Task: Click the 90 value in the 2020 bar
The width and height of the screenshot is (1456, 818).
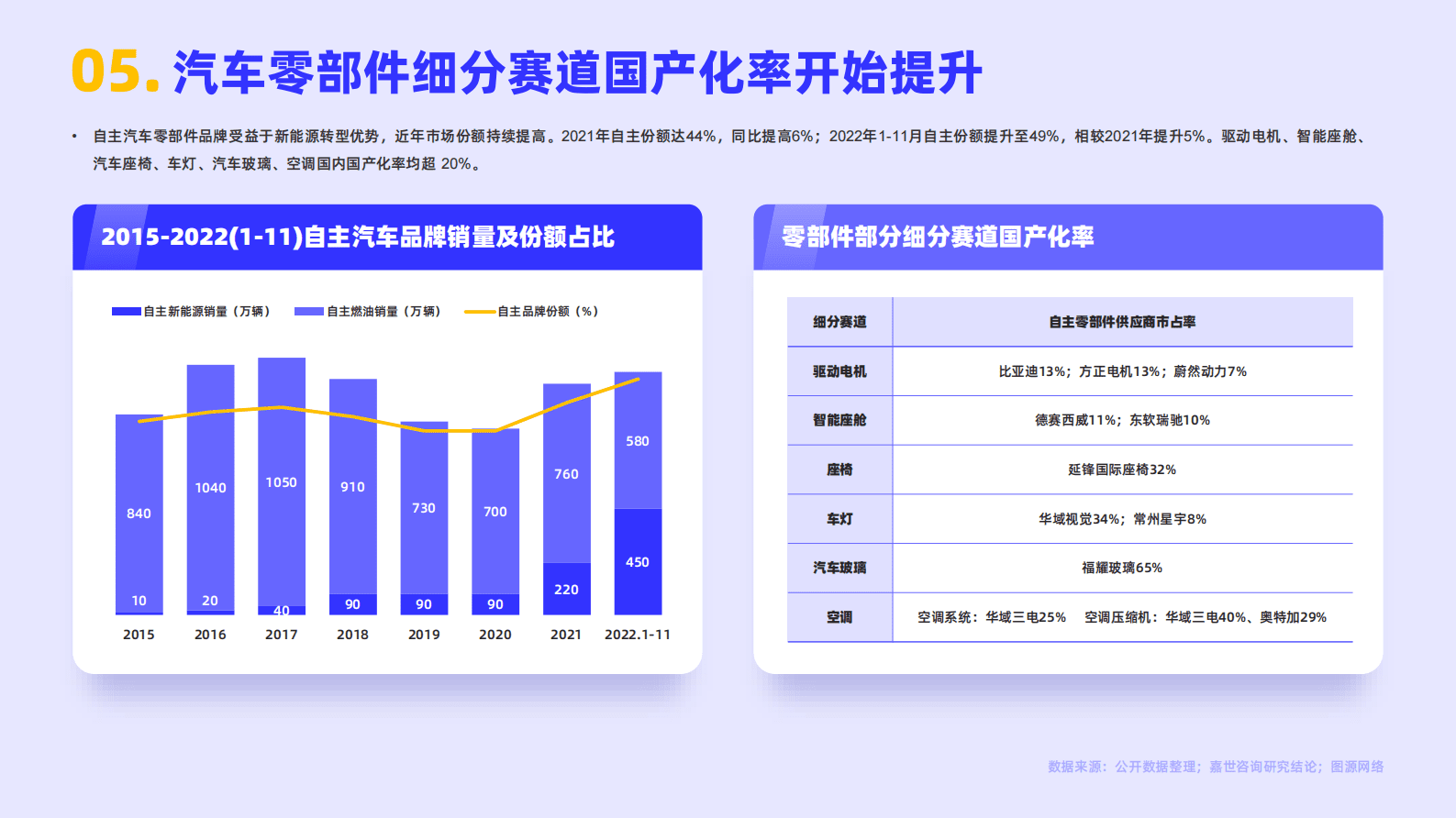Action: click(495, 604)
